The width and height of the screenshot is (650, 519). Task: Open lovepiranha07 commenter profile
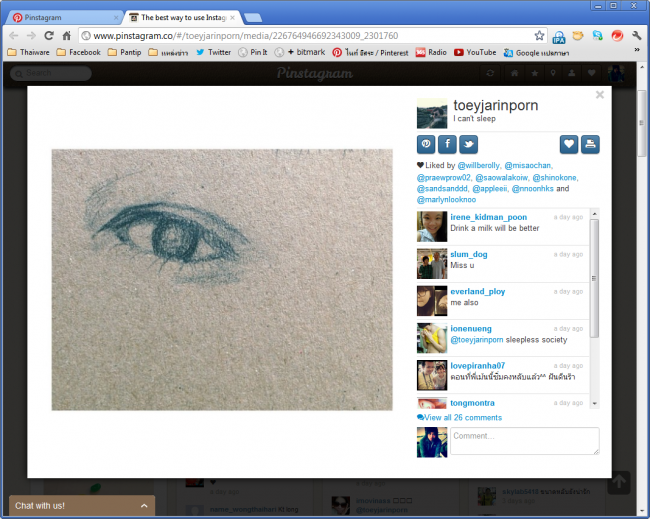tap(478, 366)
